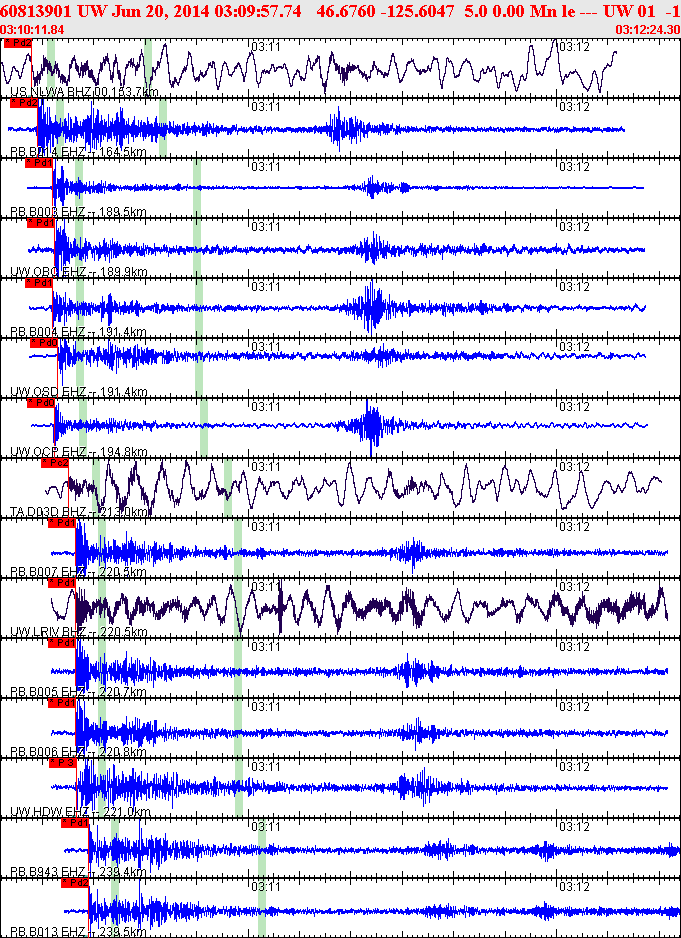Select the Pd2 pick flag on PB.B013 trace
The height and width of the screenshot is (938, 681).
75,882
